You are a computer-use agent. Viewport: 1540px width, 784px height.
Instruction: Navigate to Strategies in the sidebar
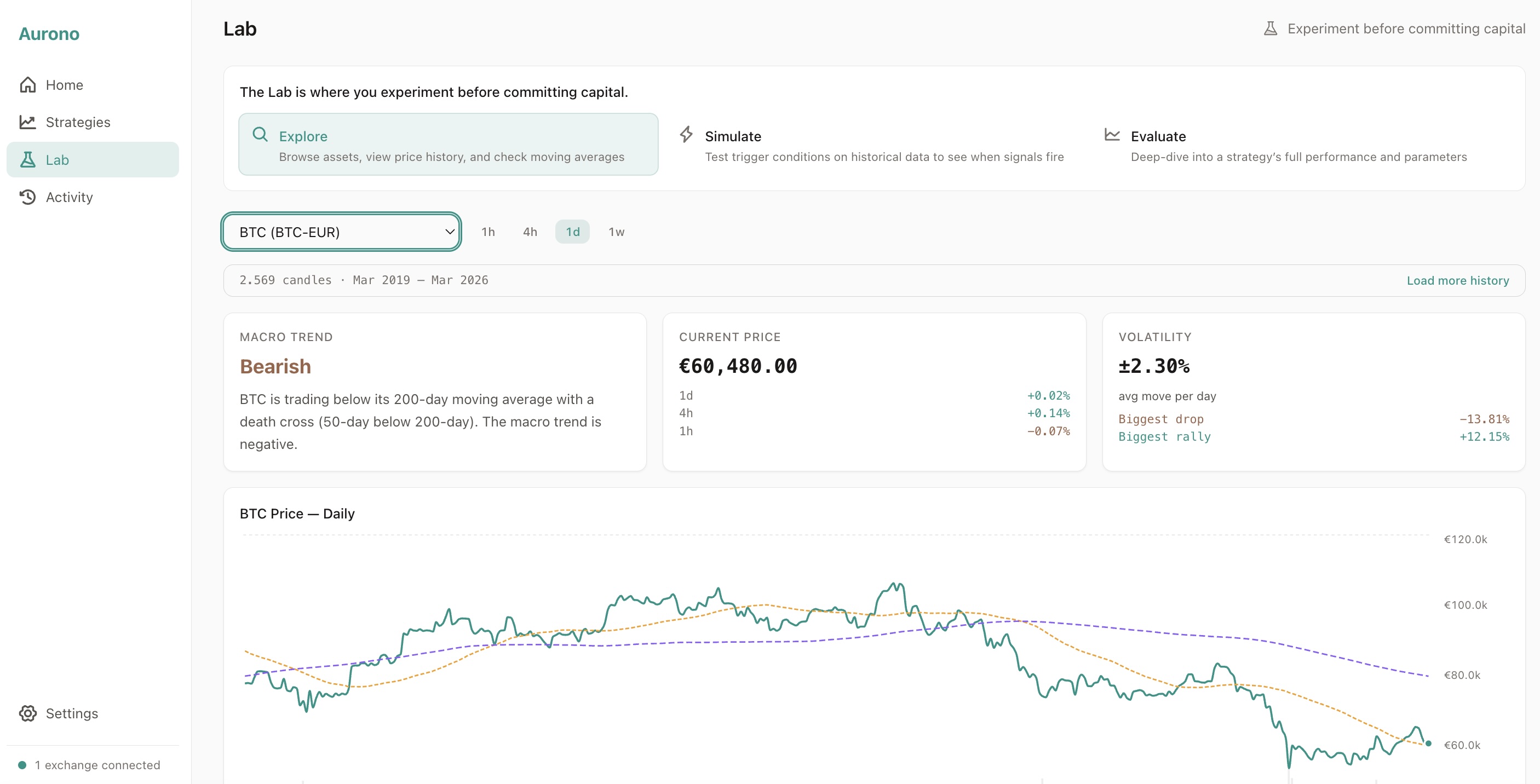78,122
